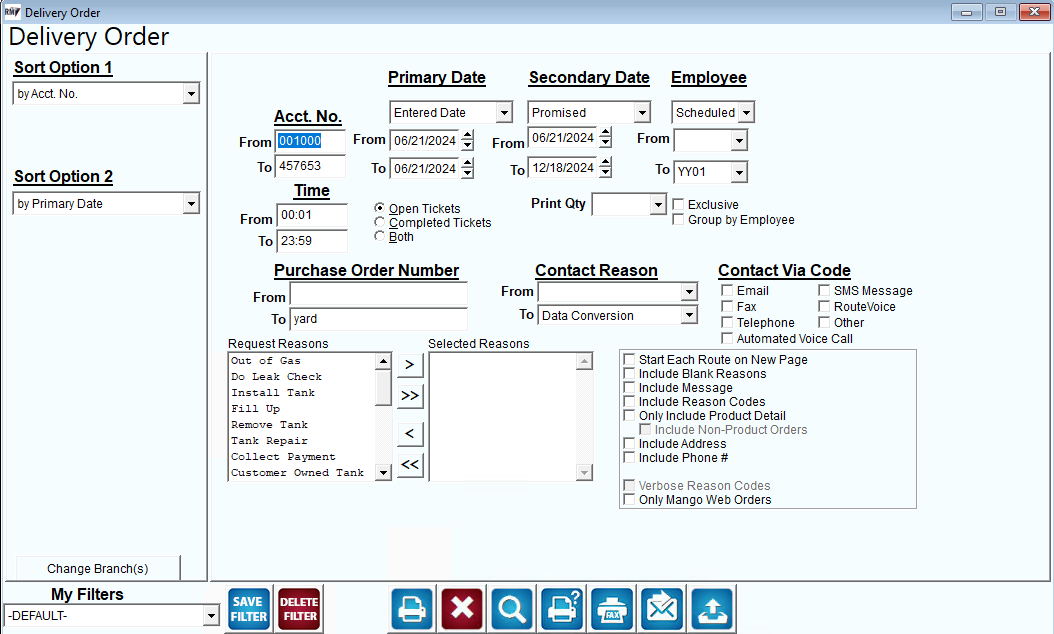Check Start Each Route on New Page
1054x634 pixels.
pos(629,360)
